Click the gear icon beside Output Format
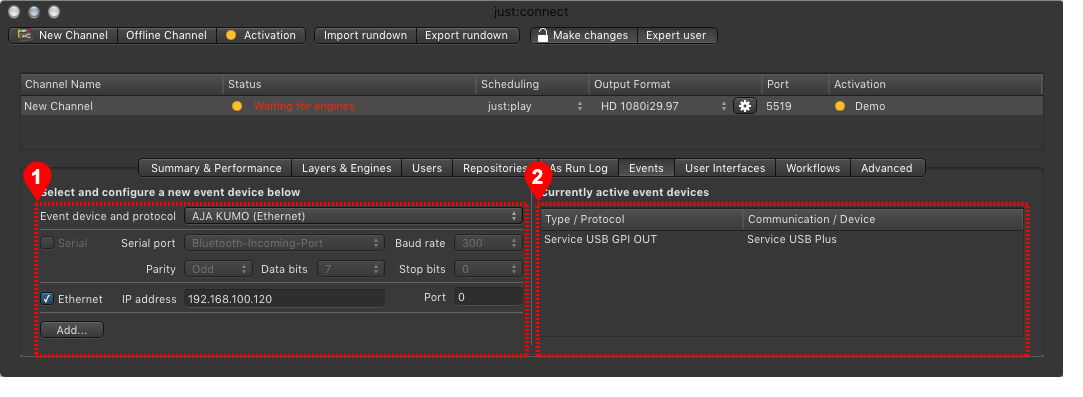1083x397 pixels. [745, 106]
